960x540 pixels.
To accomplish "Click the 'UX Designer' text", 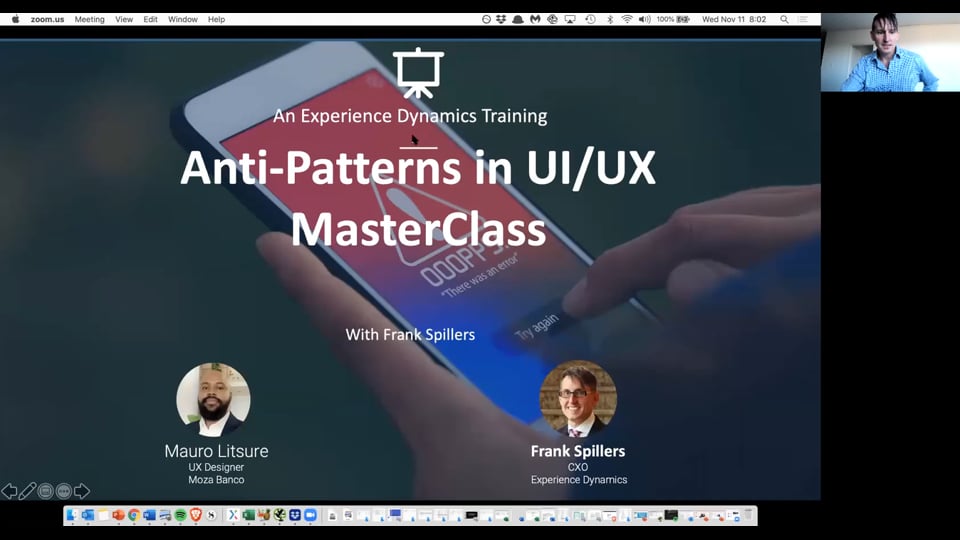I will tap(216, 467).
